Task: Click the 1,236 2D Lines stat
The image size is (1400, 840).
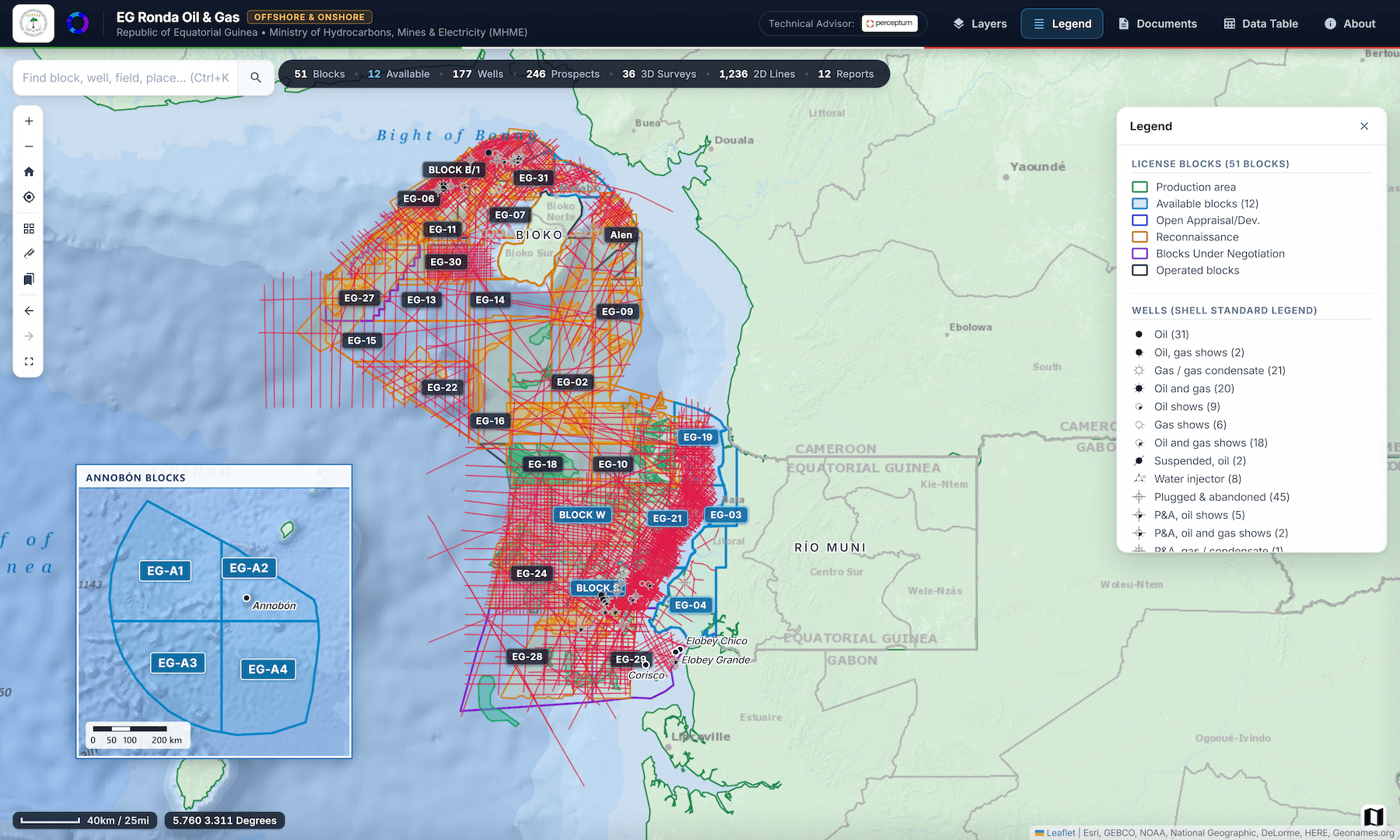Action: [x=757, y=74]
